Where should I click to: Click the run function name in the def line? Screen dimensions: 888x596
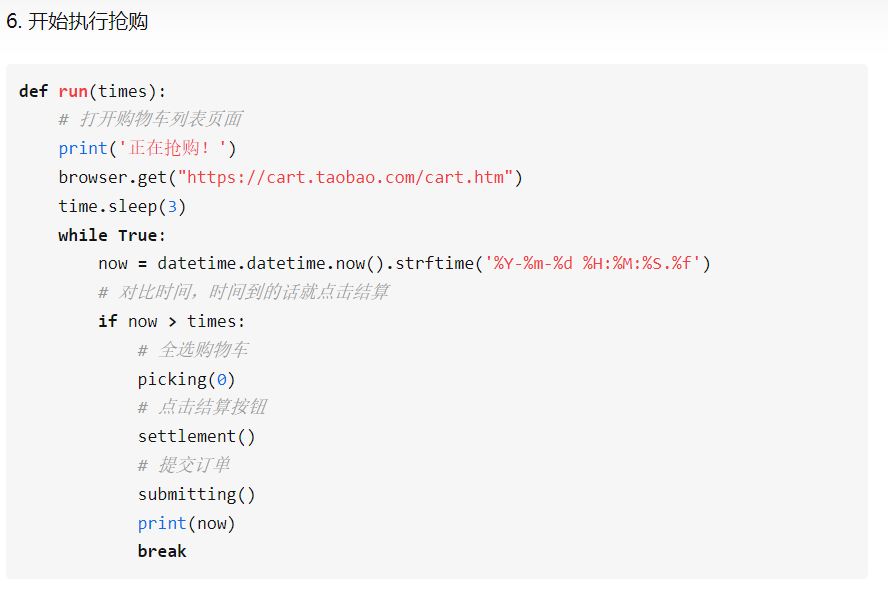[x=73, y=91]
